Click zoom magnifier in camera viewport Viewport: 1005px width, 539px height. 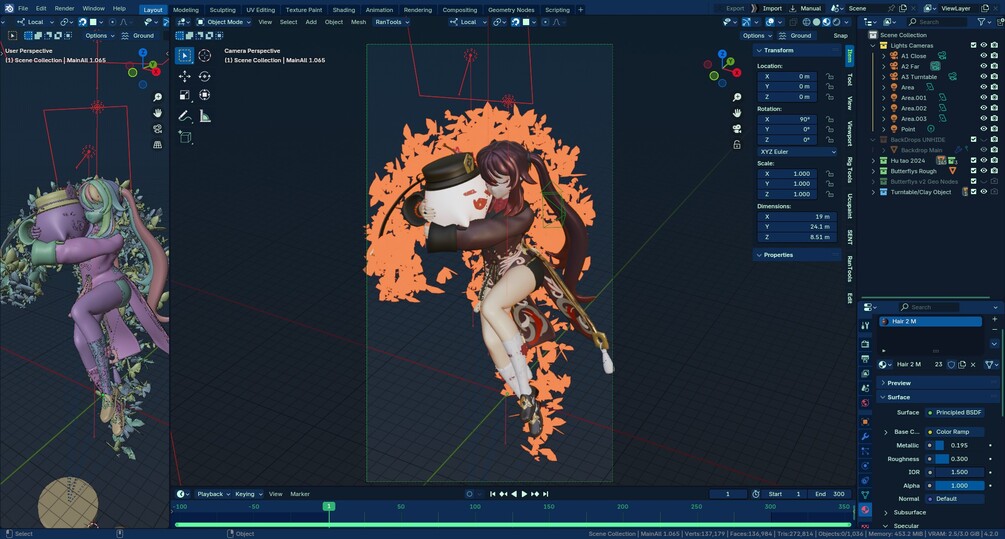point(737,97)
